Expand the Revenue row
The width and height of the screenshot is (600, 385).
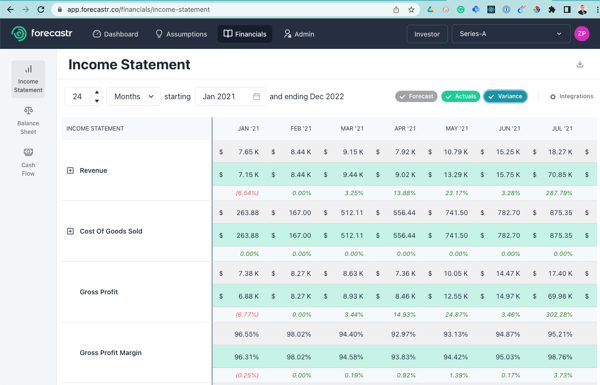pos(70,170)
